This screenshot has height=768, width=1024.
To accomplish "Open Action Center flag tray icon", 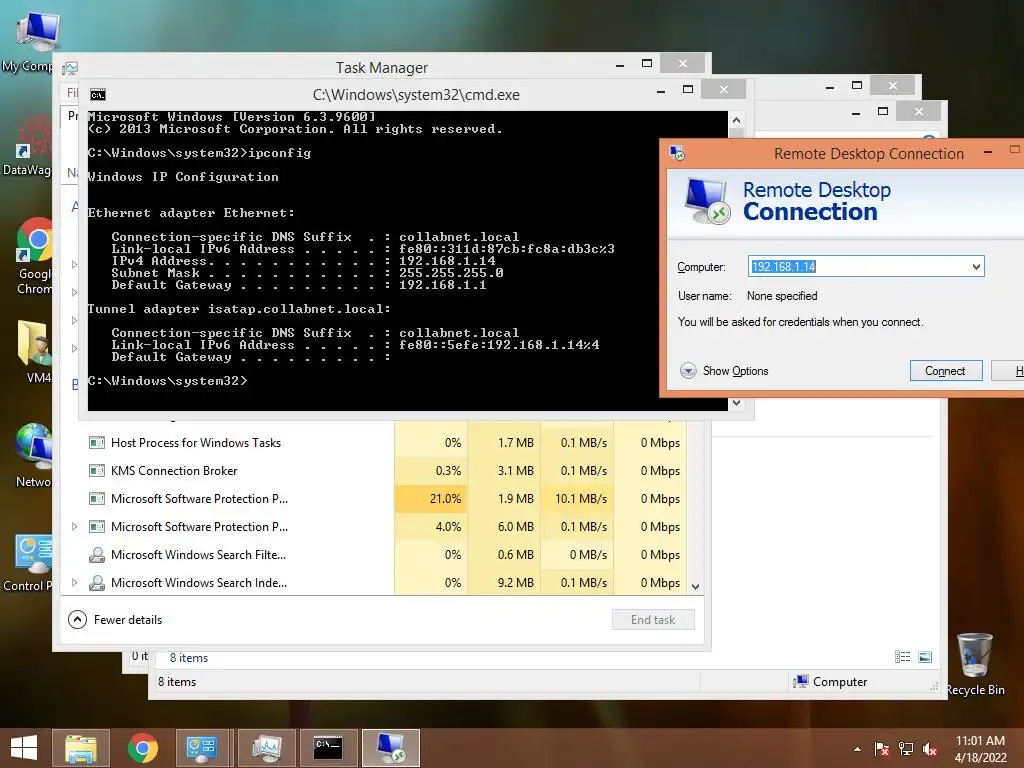I will 882,749.
